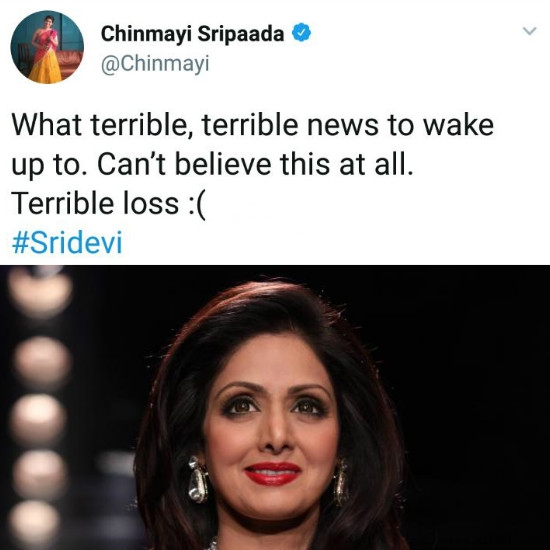Click the left earring in the photo
This screenshot has width=550, height=550.
pyautogui.click(x=198, y=479)
